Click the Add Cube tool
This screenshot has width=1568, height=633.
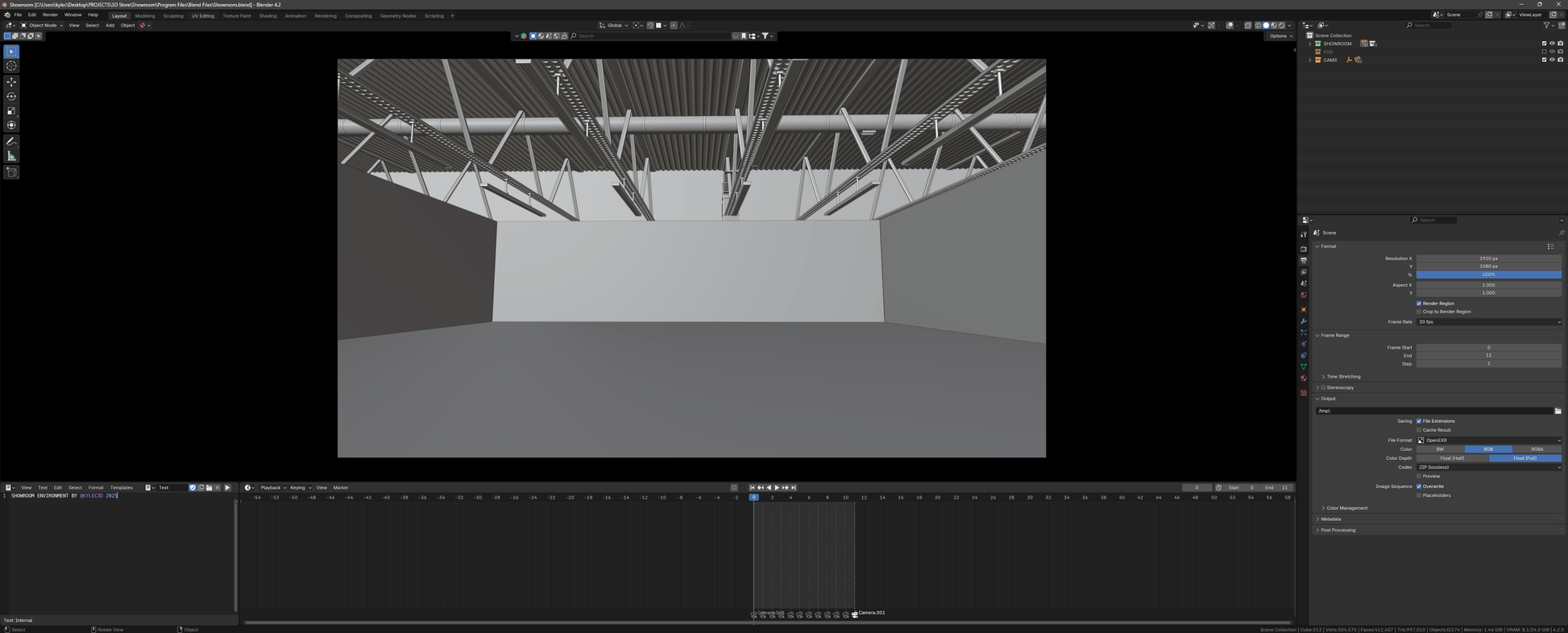pos(11,172)
